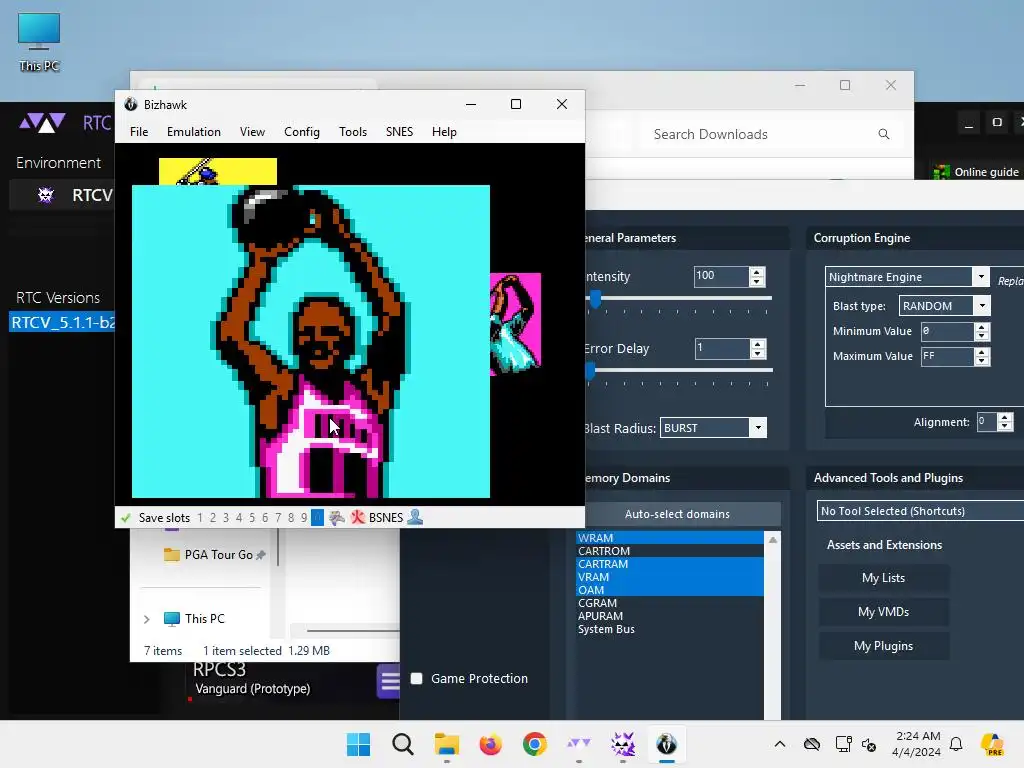Increase Intensity value with up arrow
This screenshot has width=1024, height=768.
click(757, 272)
